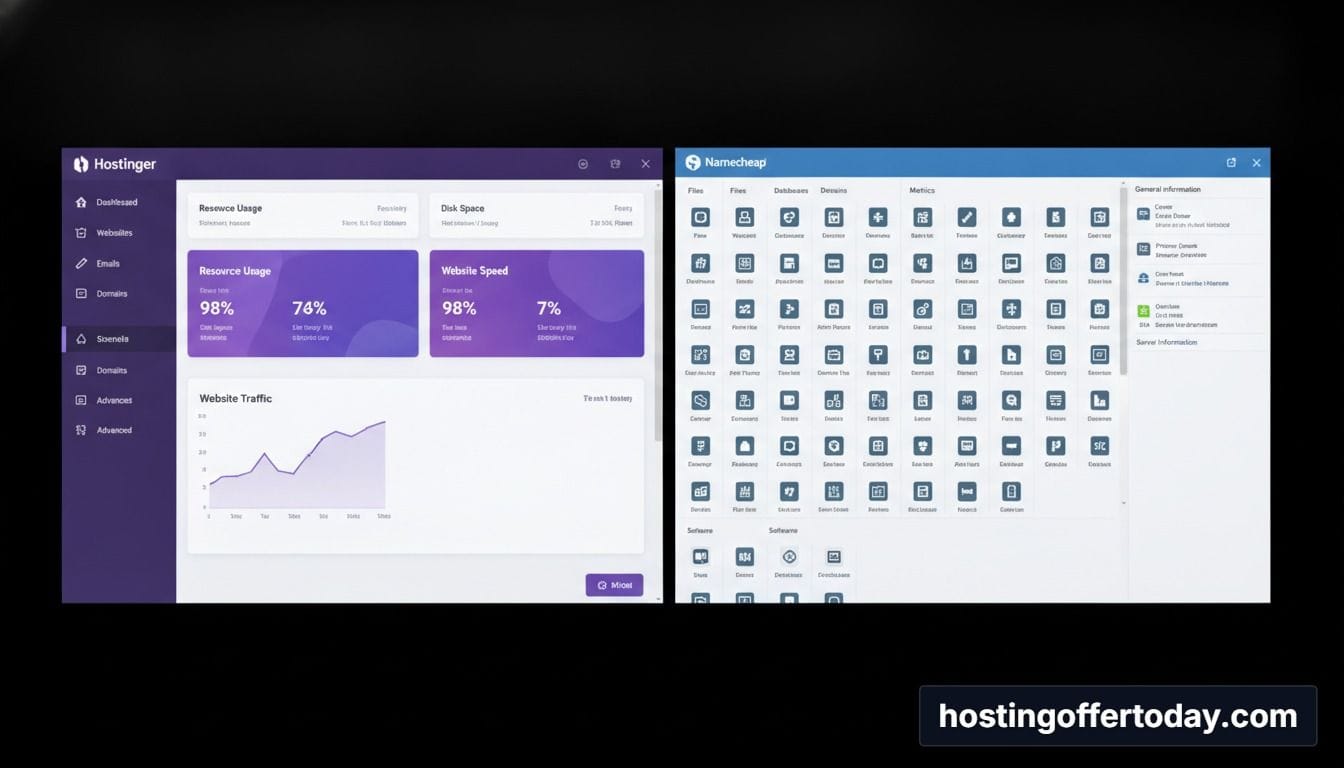Open the pencil edit icon in Namecheap grid
The width and height of the screenshot is (1344, 768).
click(967, 217)
